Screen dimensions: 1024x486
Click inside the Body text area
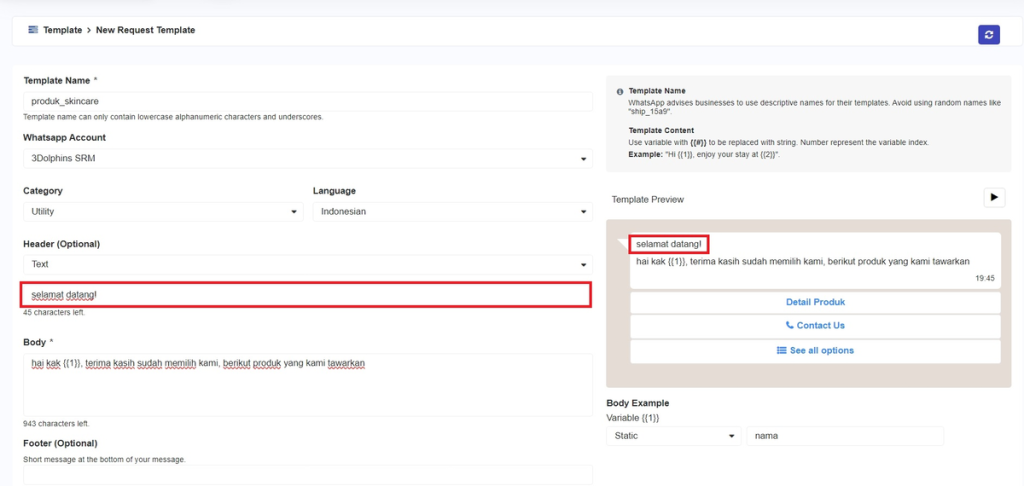pyautogui.click(x=307, y=383)
